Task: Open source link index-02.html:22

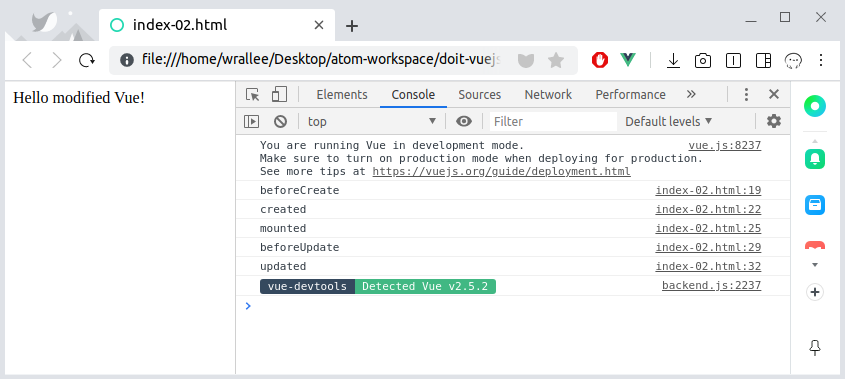Action: [x=708, y=209]
